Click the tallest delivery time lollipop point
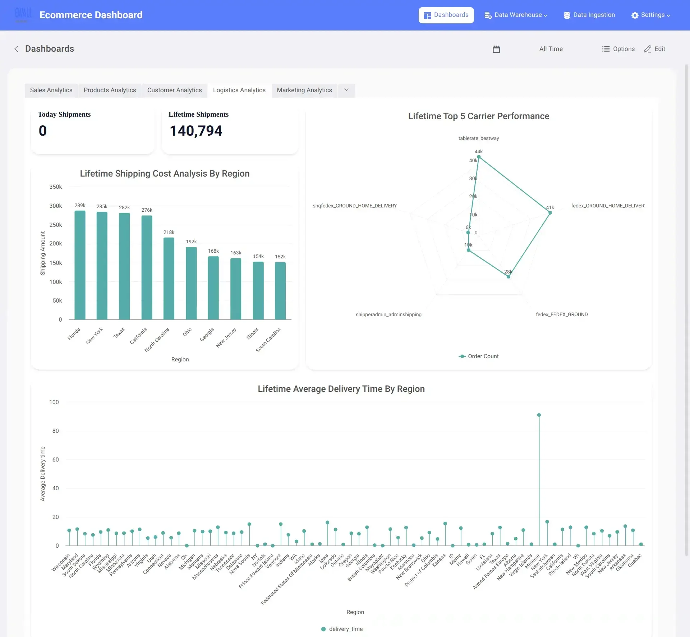This screenshot has height=637, width=690. coord(539,415)
